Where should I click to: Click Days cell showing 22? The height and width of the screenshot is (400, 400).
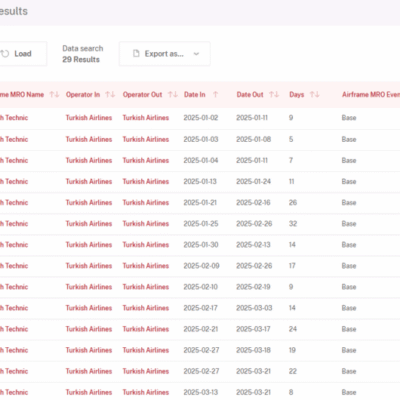(293, 371)
